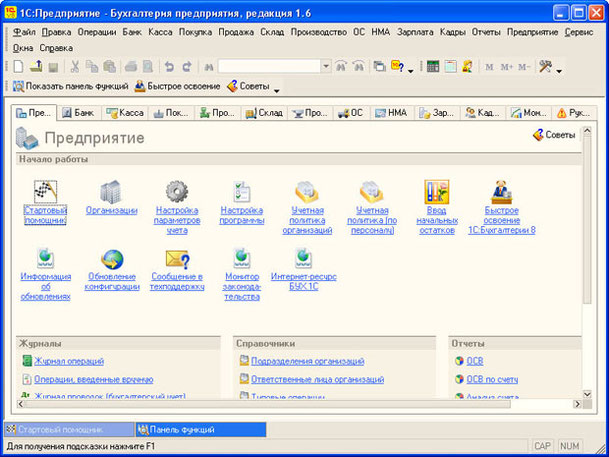Viewport: 609px width, 457px height.
Task: Open Сообщение в техподдержку envelope icon
Action: [x=177, y=260]
